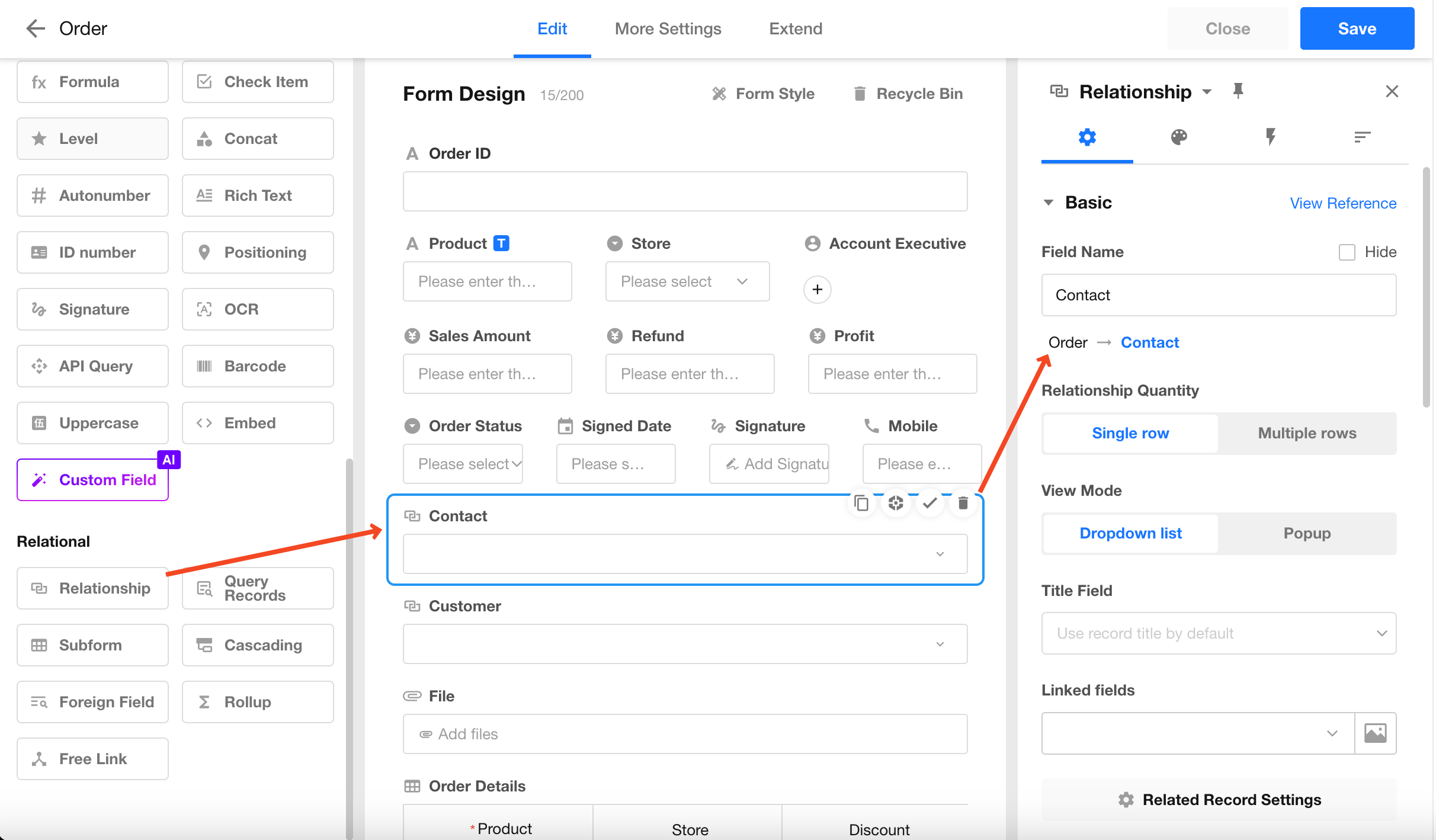The width and height of the screenshot is (1436, 840).
Task: Click the Order ID input box
Action: [x=685, y=191]
